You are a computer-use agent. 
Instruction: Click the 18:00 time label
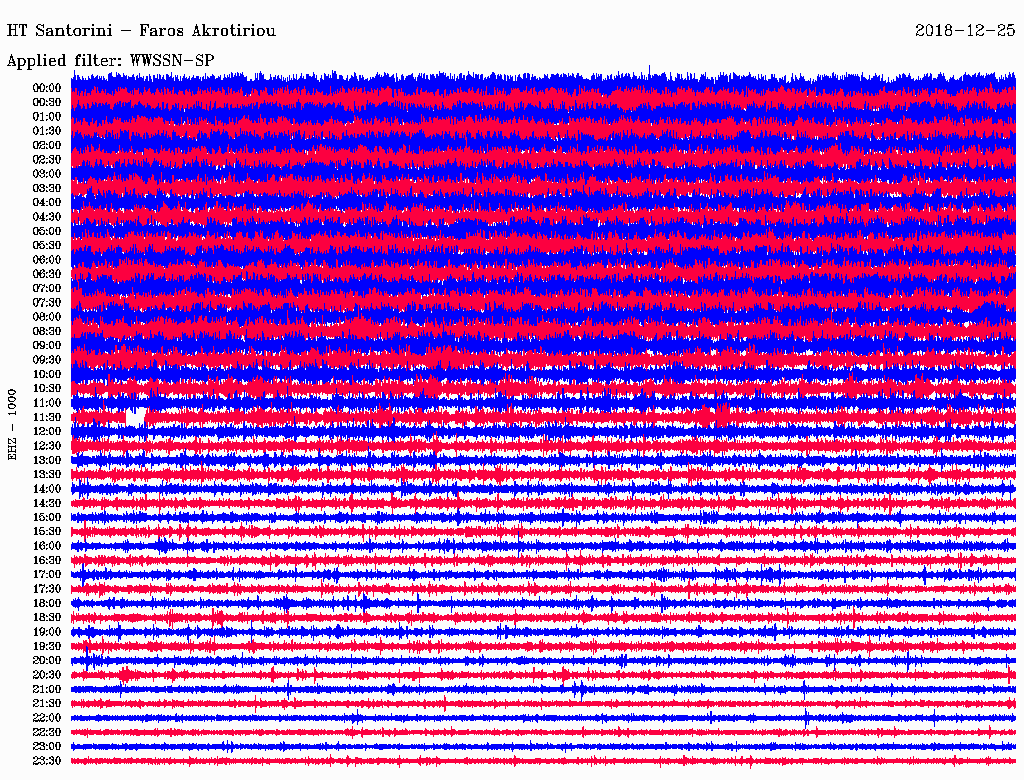47,604
